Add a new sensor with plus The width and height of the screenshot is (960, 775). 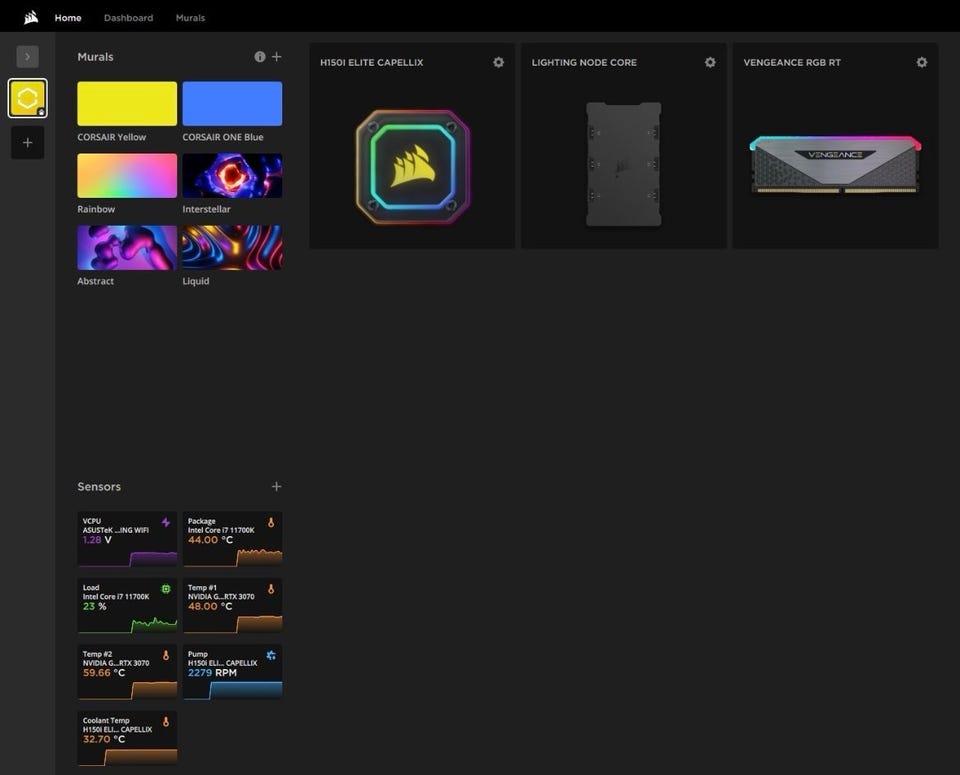277,487
